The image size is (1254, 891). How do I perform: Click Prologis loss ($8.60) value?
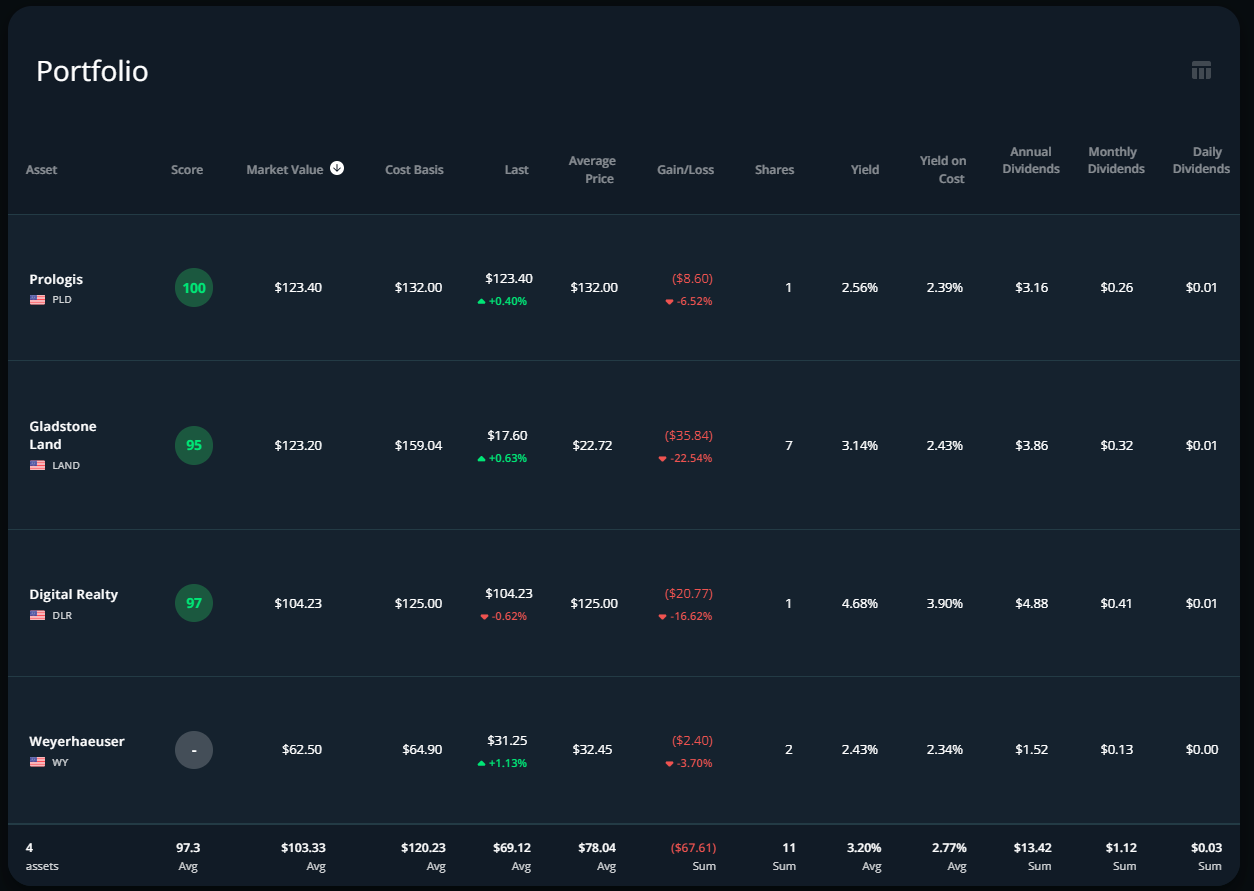692,278
